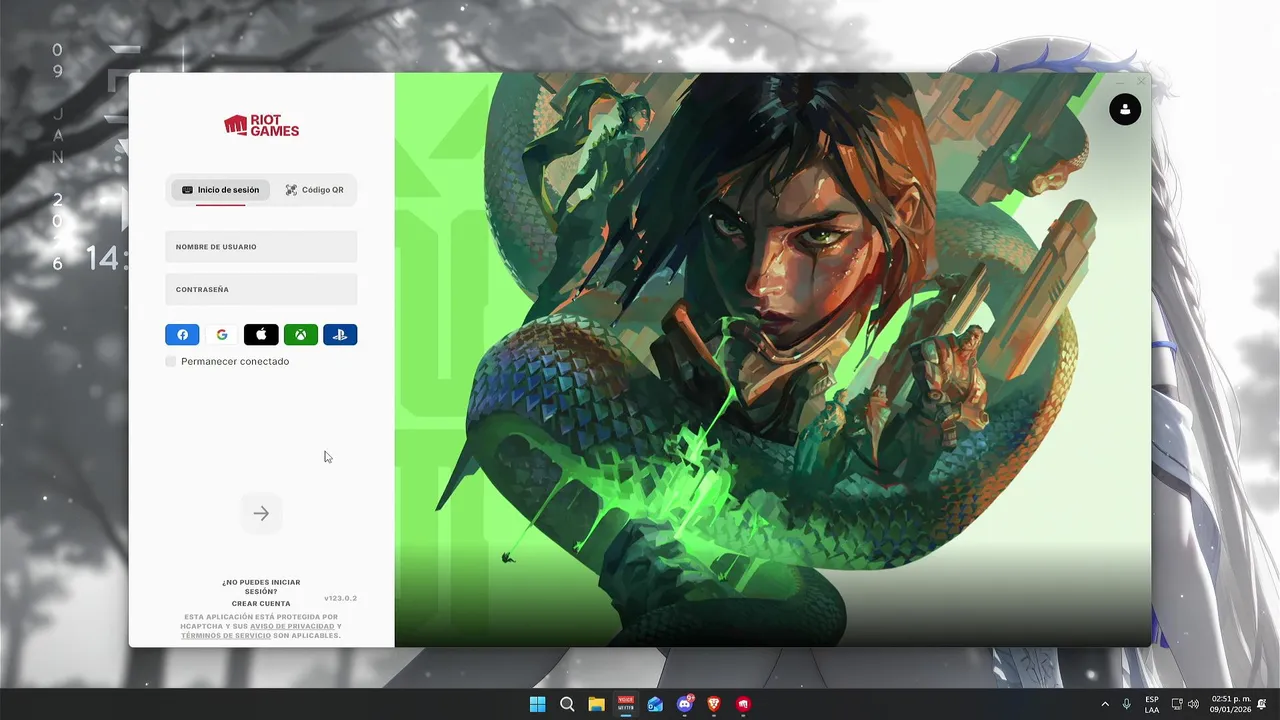Image resolution: width=1280 pixels, height=720 pixels.
Task: Open Discord from the taskbar
Action: pyautogui.click(x=685, y=704)
